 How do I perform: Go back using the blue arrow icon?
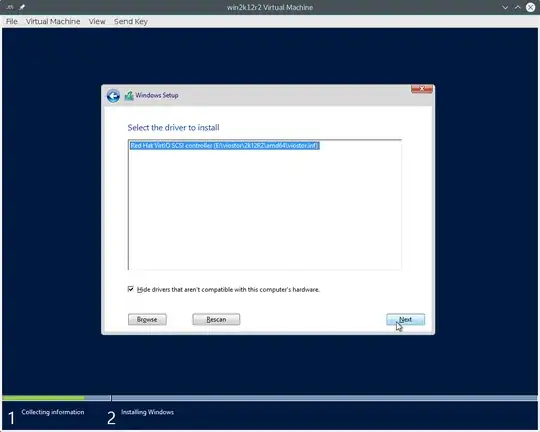point(113,96)
